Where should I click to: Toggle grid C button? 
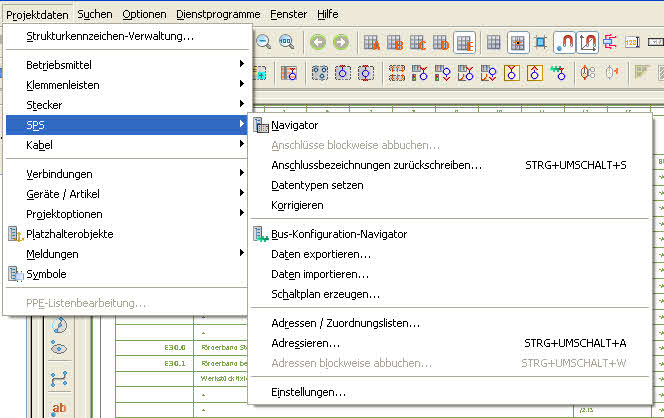pyautogui.click(x=418, y=43)
